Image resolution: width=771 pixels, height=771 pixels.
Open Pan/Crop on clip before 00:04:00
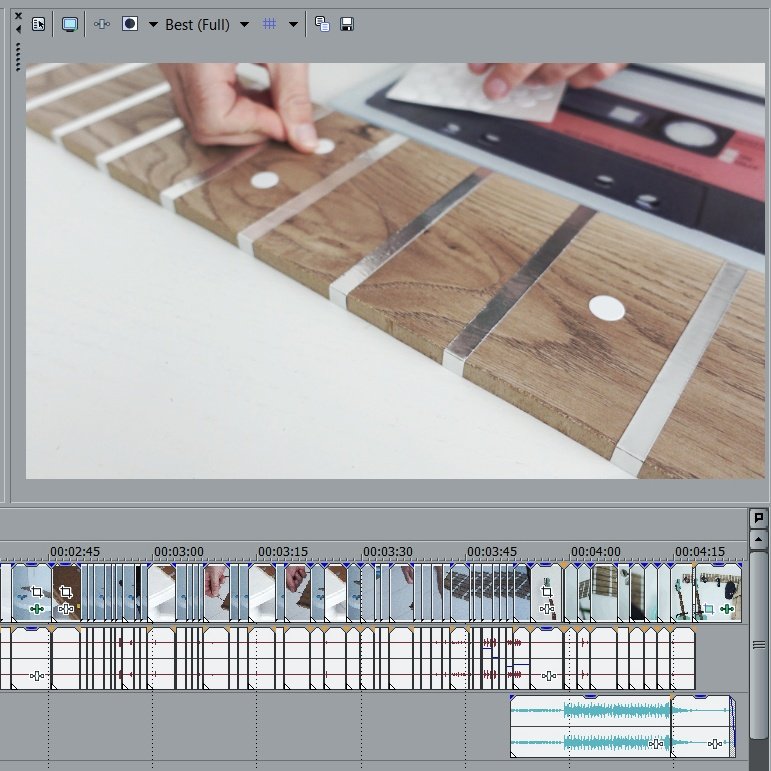(546, 592)
